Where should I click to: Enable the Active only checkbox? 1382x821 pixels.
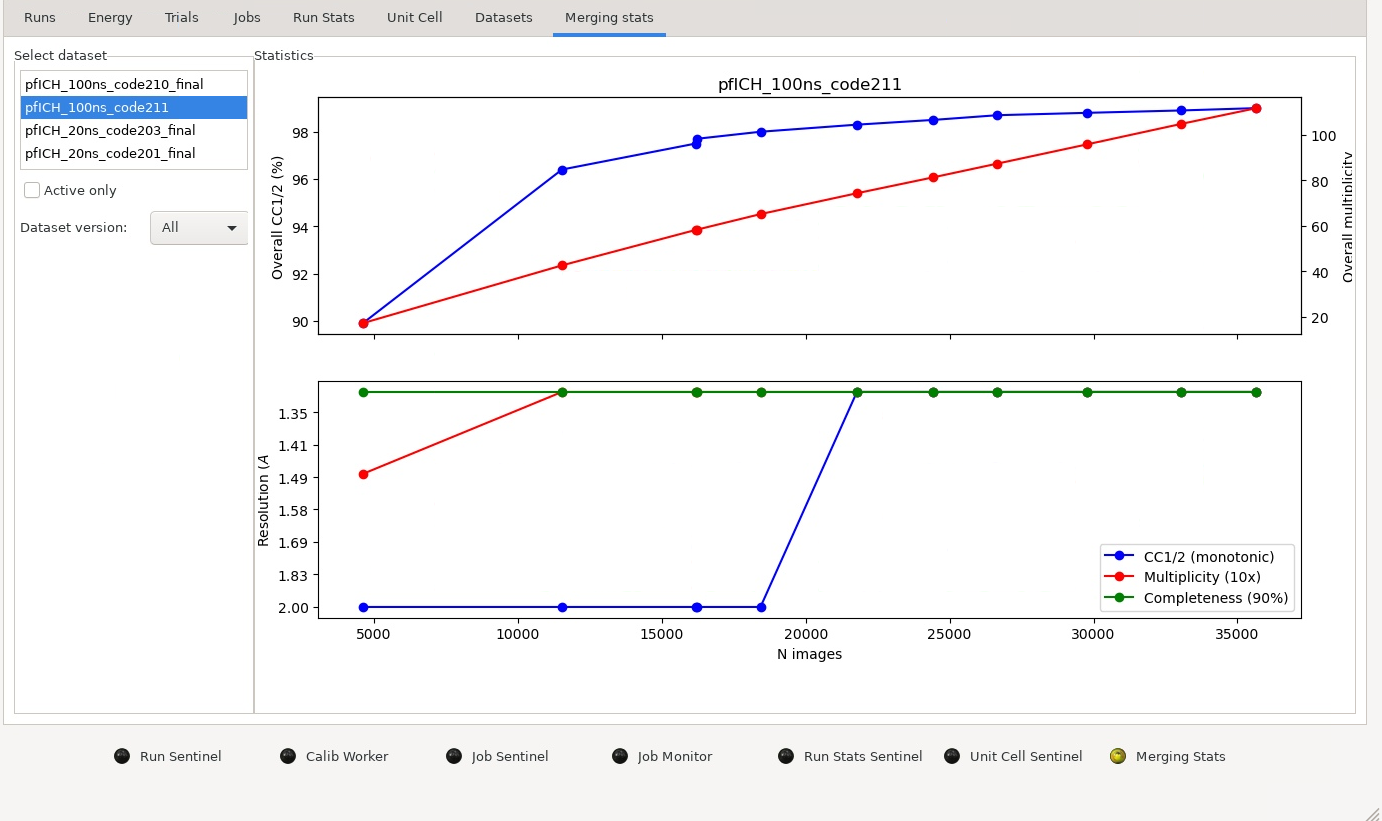tap(32, 190)
